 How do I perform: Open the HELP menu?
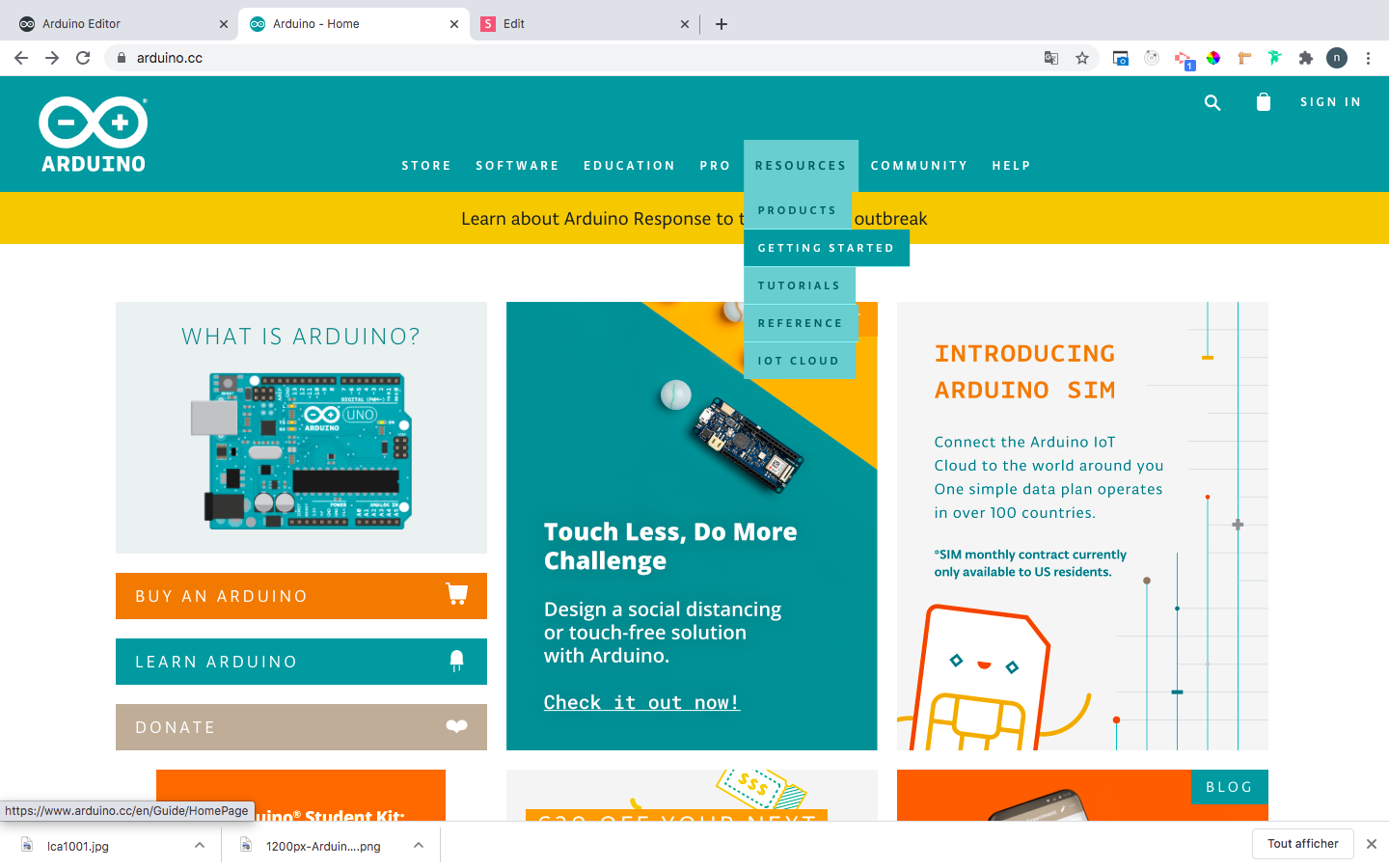pyautogui.click(x=1011, y=166)
